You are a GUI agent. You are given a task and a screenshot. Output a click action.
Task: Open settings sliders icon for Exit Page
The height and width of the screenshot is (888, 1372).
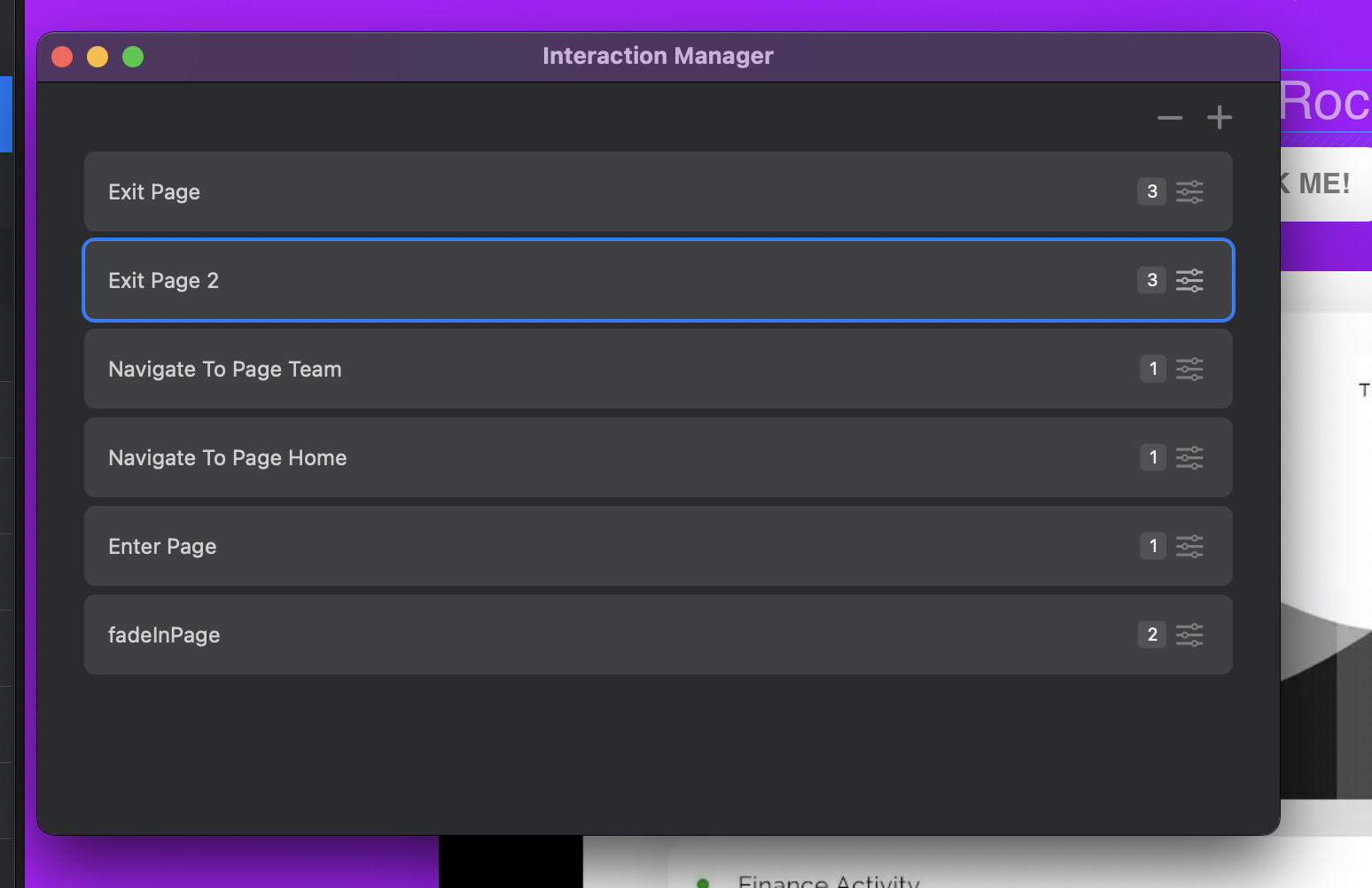click(1189, 191)
